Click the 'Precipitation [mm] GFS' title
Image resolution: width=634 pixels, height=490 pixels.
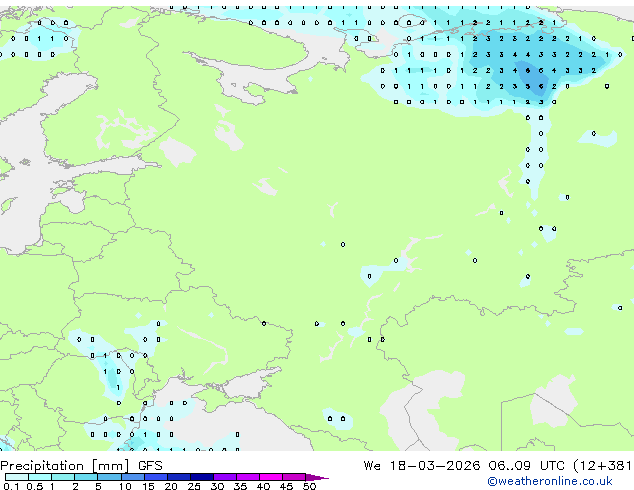81,466
